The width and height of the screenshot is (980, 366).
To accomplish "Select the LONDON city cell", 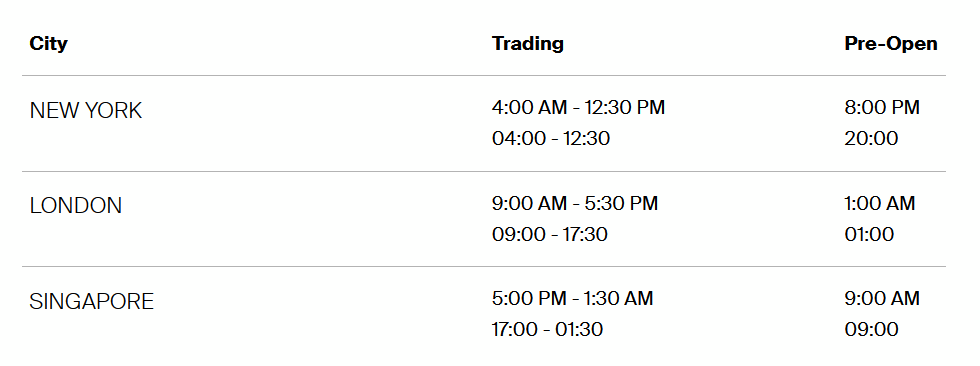I will [x=76, y=206].
